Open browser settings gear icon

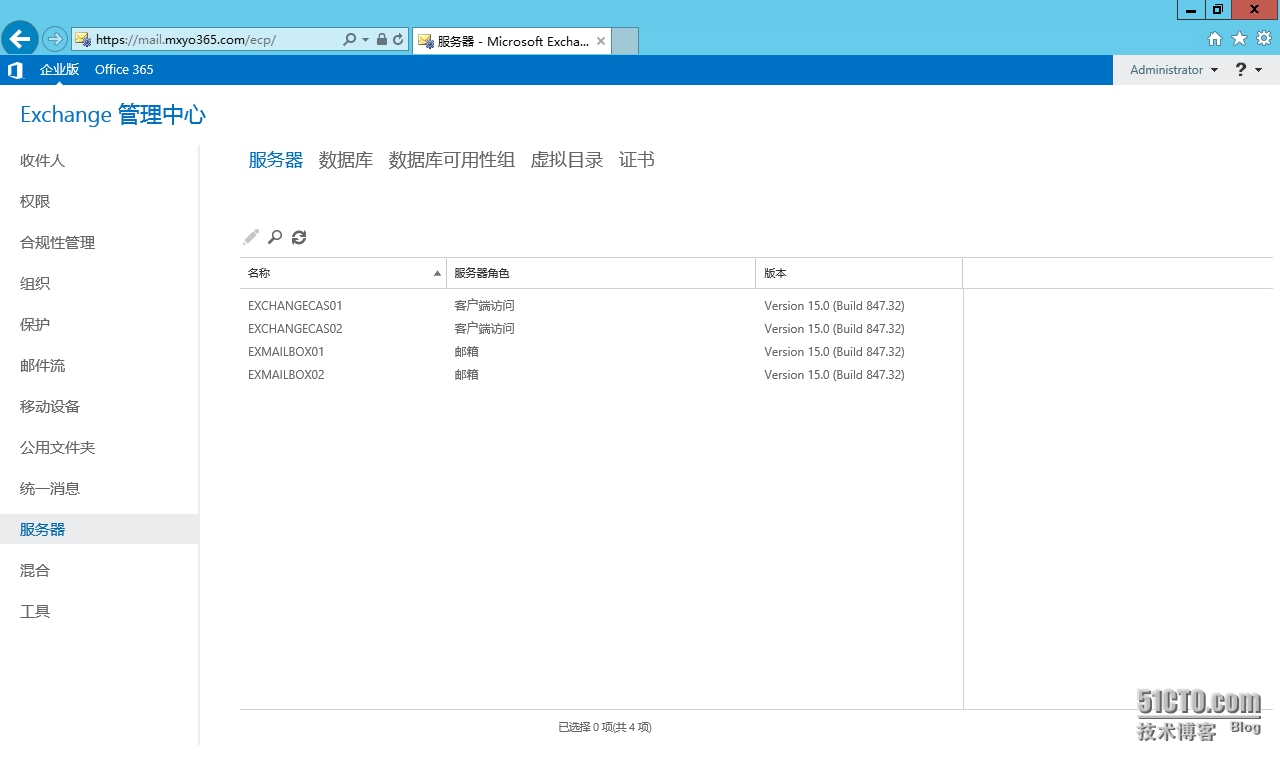pos(1263,39)
